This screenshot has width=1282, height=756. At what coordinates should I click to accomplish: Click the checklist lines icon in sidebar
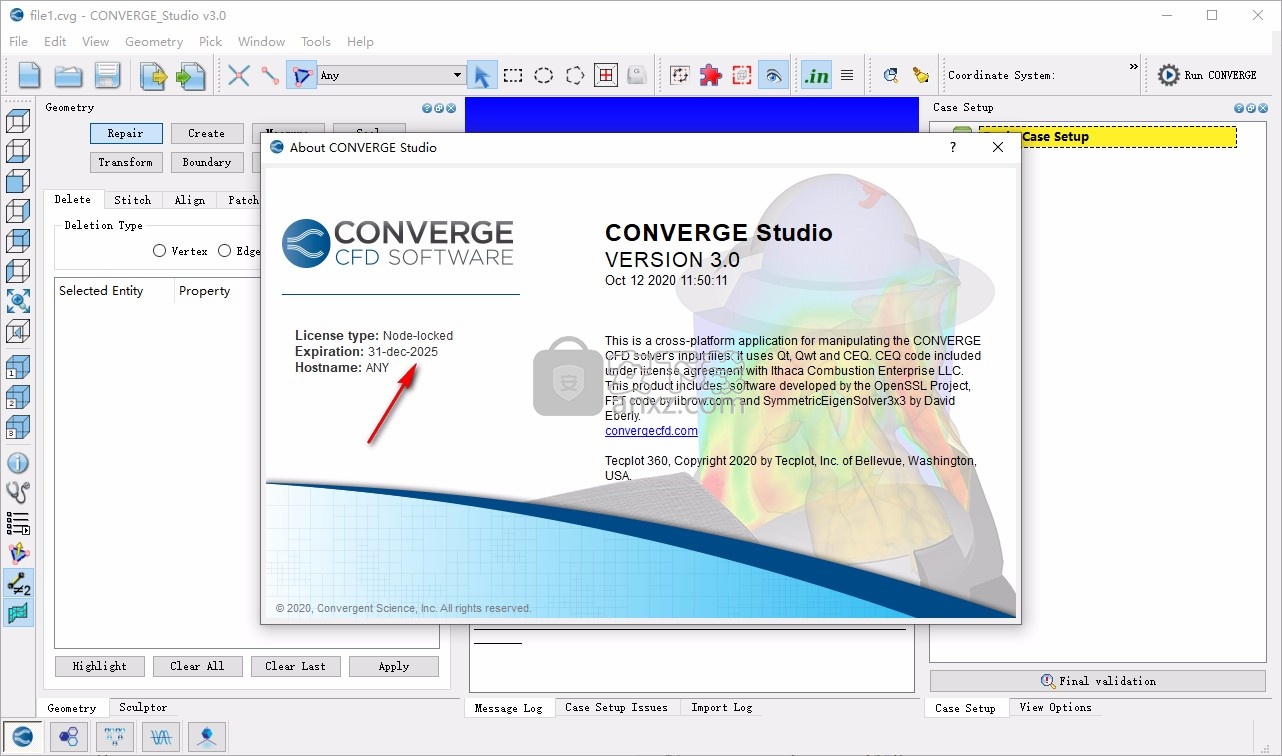(18, 522)
